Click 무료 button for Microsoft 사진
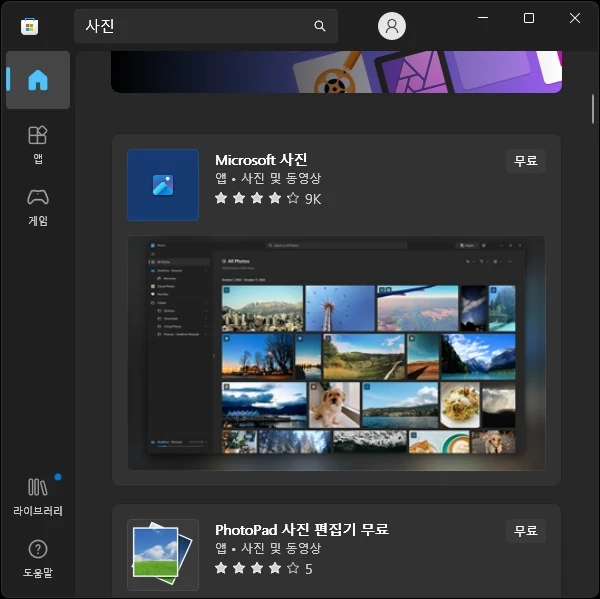This screenshot has height=599, width=600. (x=526, y=160)
